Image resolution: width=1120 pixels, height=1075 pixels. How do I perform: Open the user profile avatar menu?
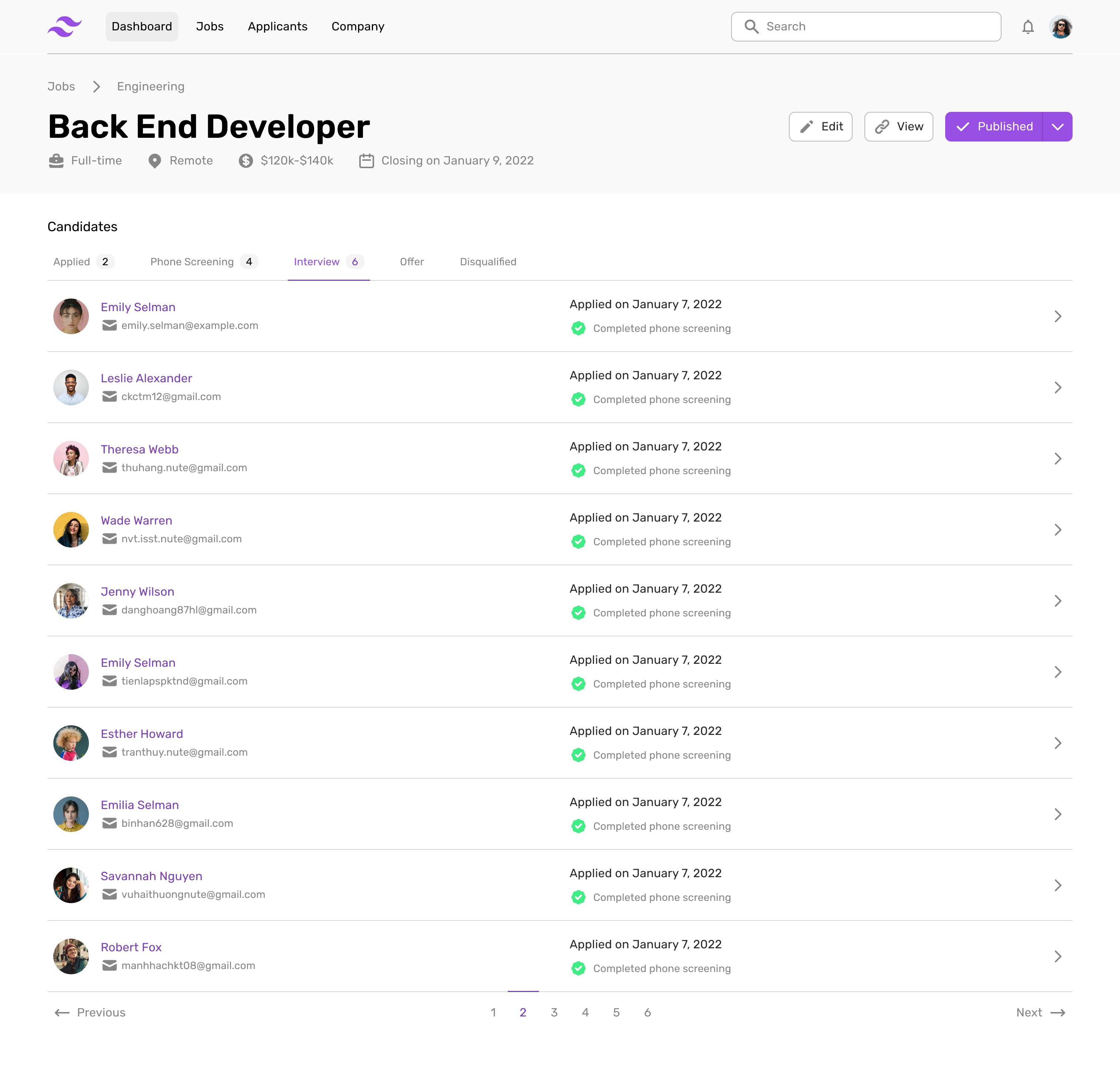point(1060,27)
